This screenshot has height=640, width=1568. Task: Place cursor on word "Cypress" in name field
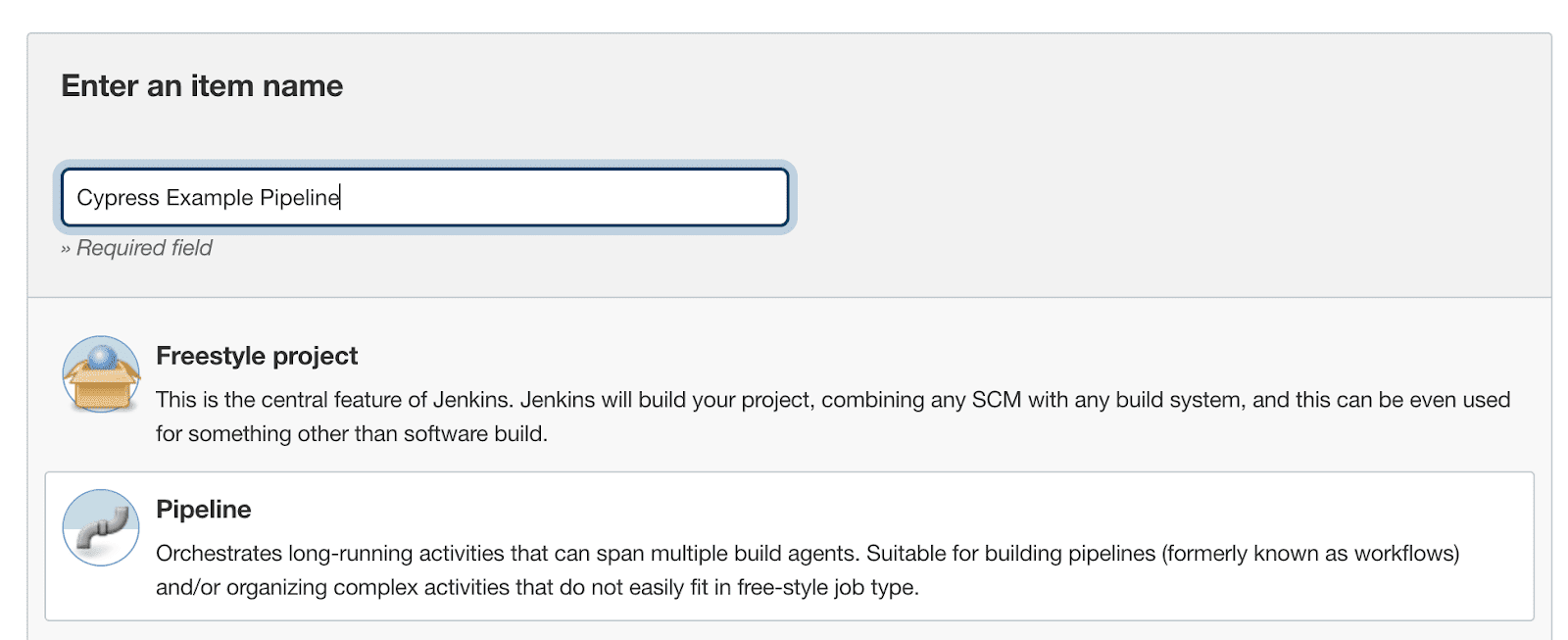click(118, 198)
